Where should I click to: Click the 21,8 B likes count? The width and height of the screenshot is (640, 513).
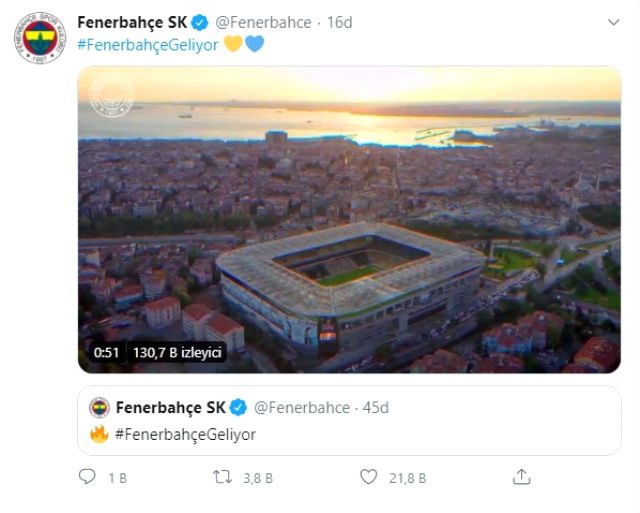(407, 478)
